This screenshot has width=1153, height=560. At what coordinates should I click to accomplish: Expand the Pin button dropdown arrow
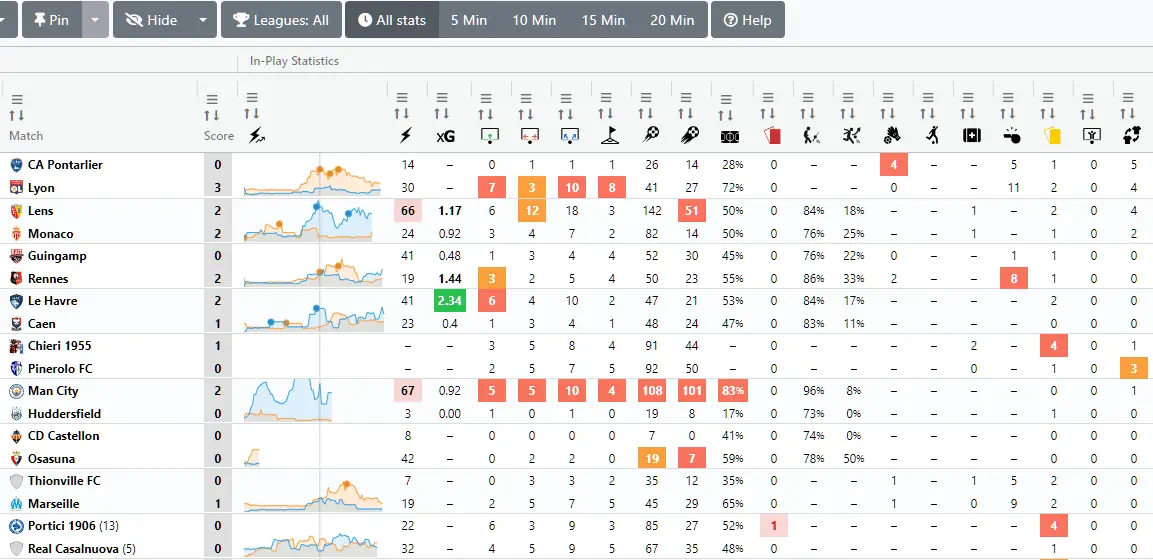pyautogui.click(x=96, y=20)
